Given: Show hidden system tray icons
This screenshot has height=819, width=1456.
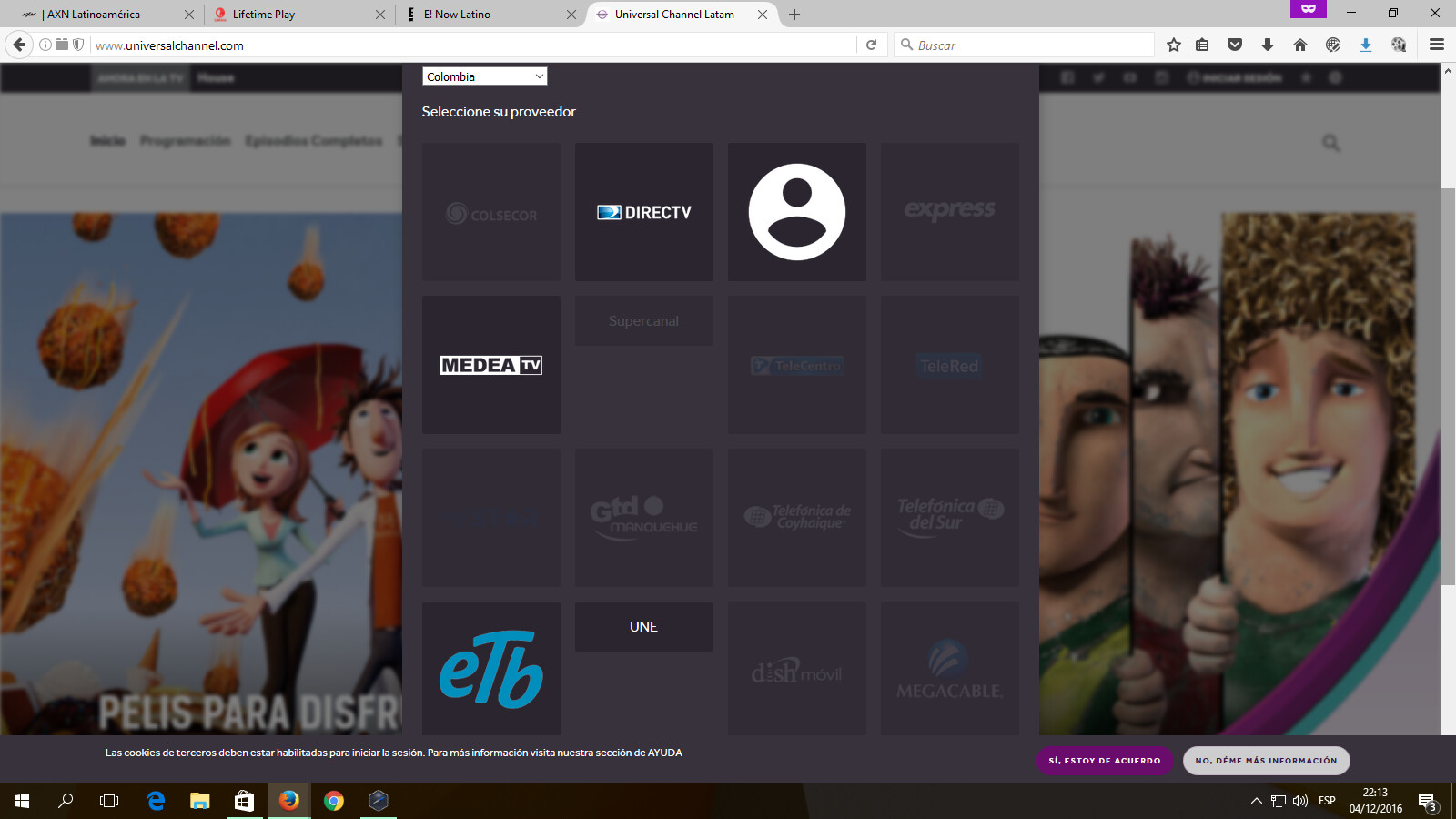Looking at the screenshot, I should tap(1257, 801).
